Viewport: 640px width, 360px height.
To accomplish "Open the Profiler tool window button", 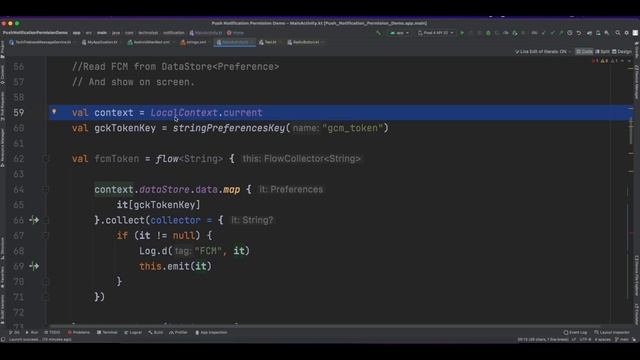I will pos(178,332).
